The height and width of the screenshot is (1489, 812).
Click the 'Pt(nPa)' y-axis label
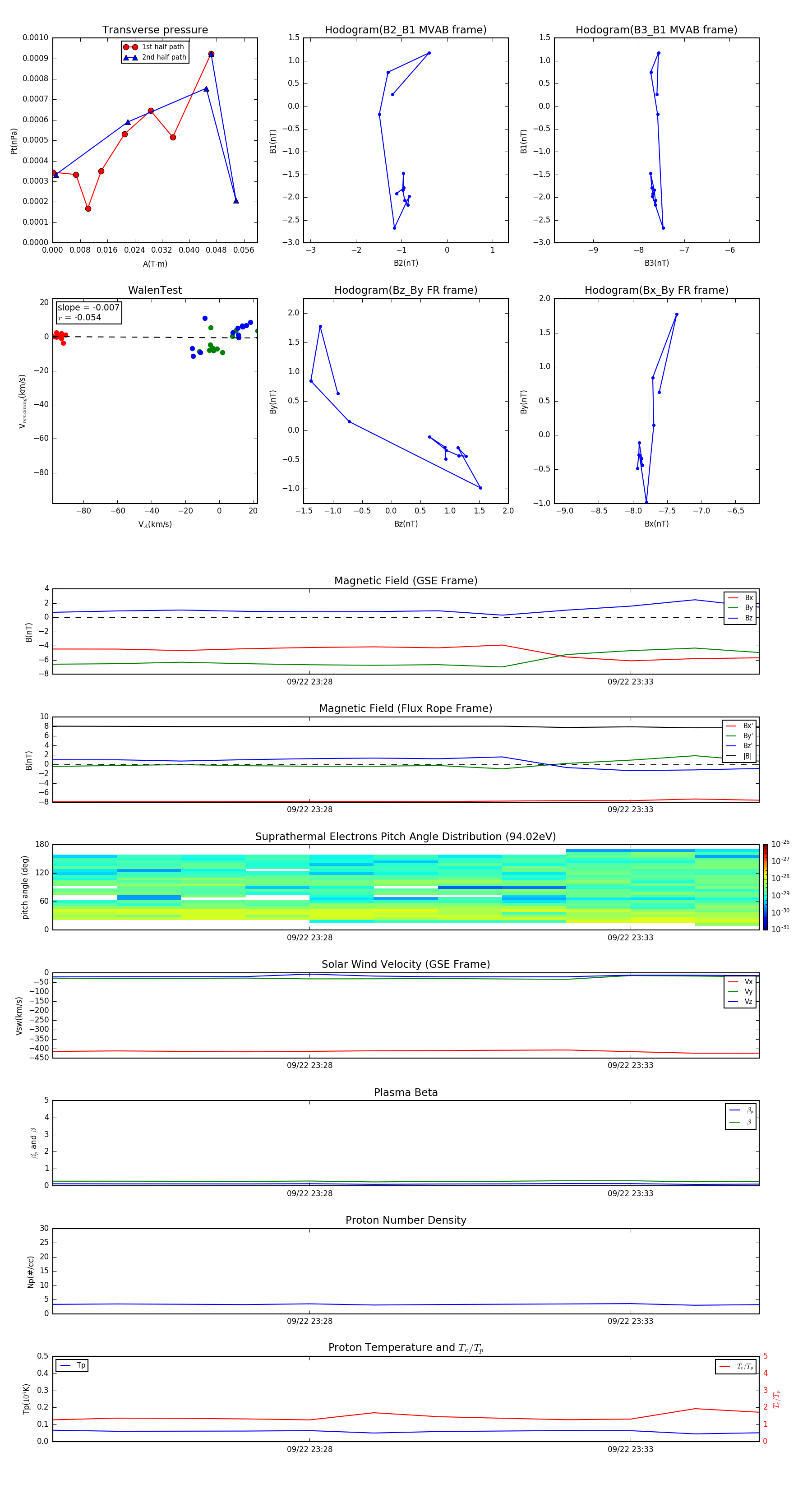(x=14, y=141)
